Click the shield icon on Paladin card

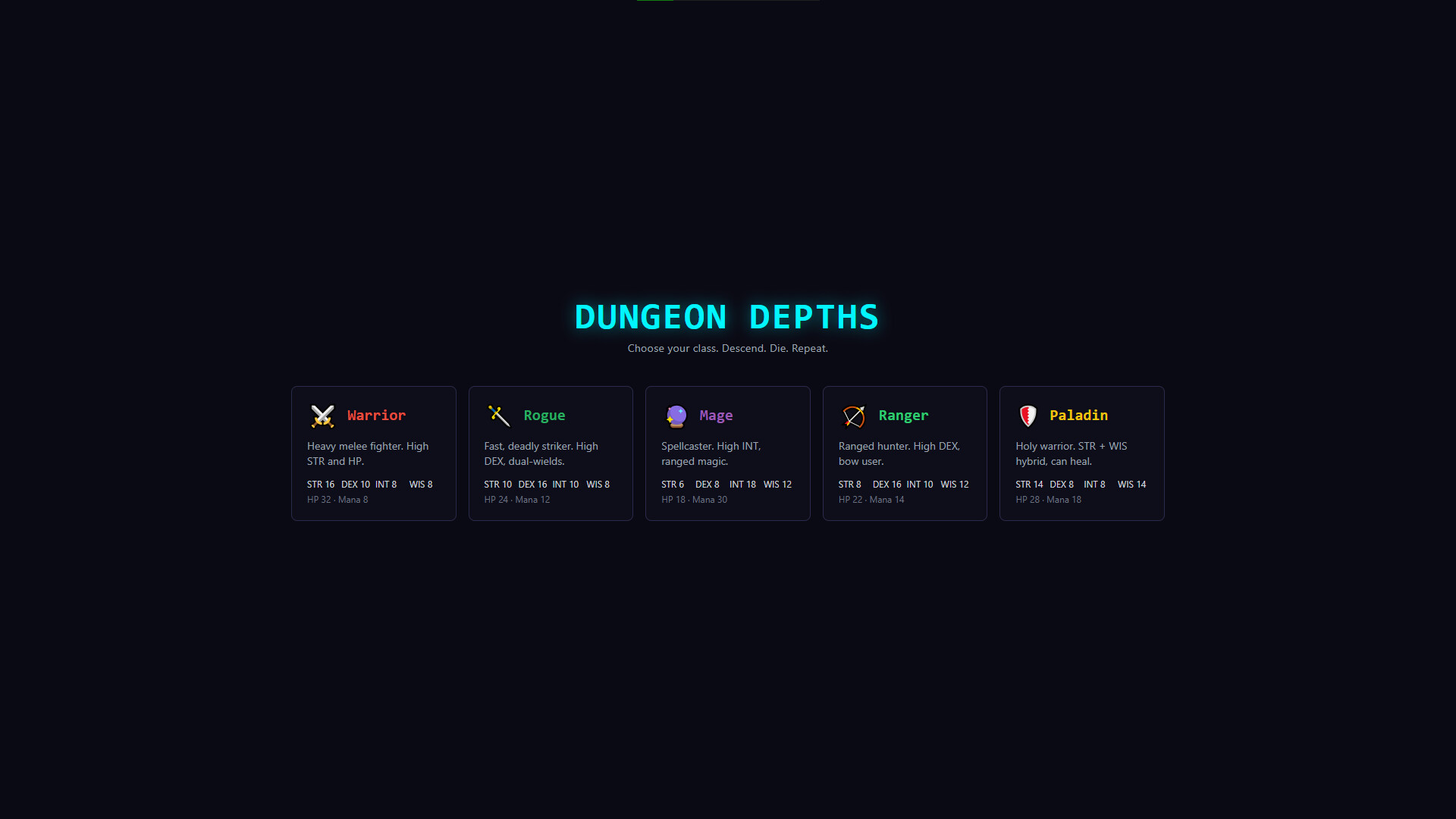(x=1028, y=416)
